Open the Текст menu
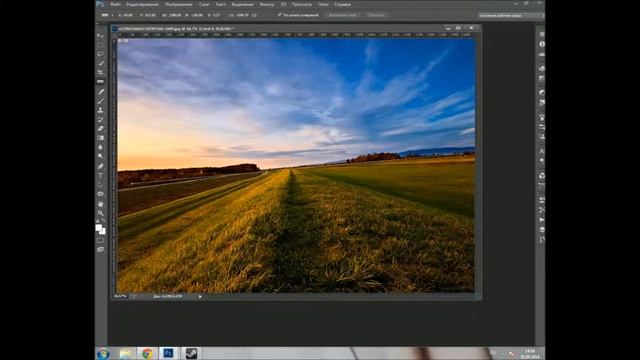 (220, 4)
